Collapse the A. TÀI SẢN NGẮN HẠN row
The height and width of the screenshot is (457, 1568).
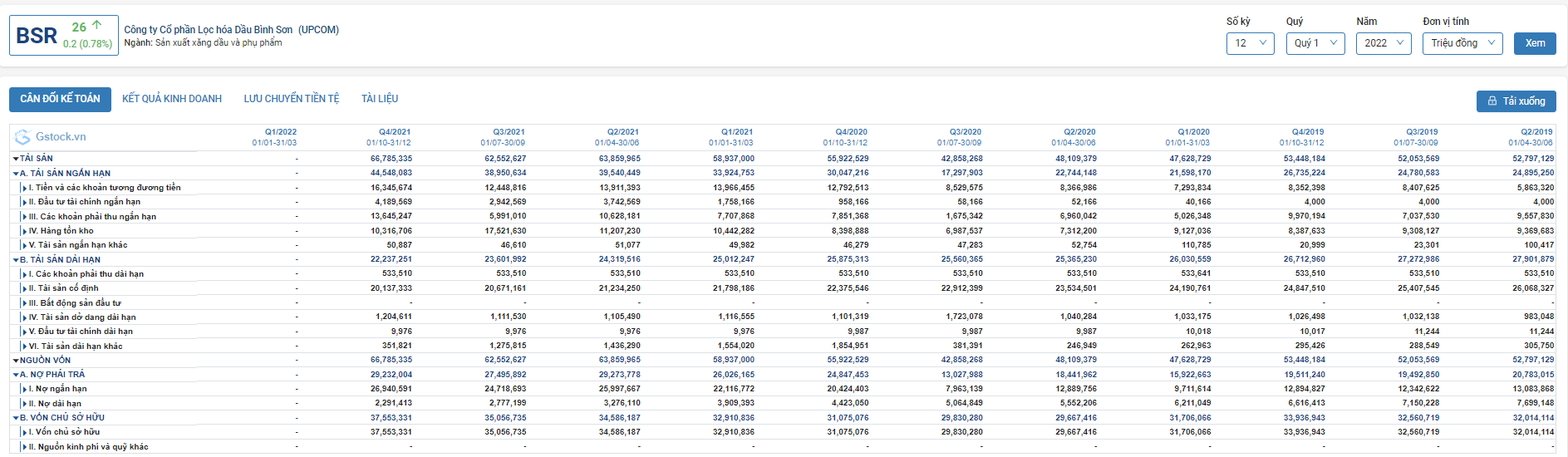[x=16, y=174]
